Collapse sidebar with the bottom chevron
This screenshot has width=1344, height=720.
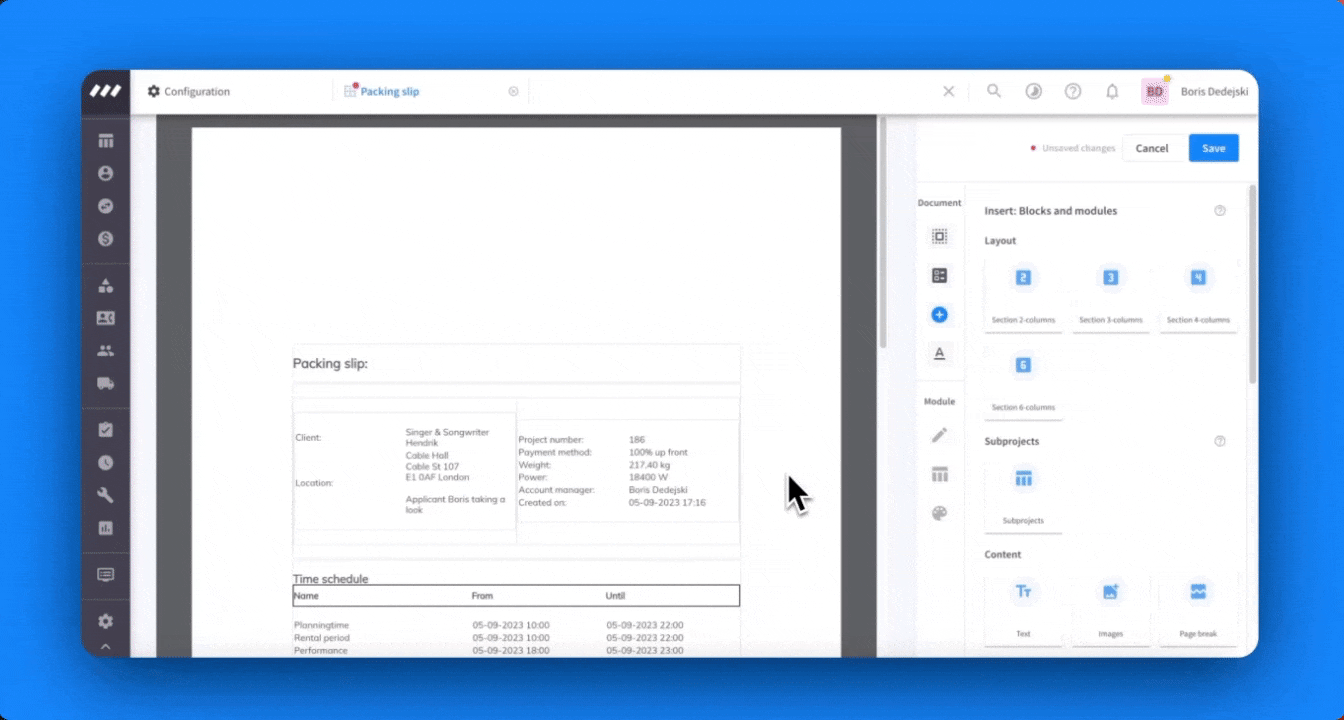tap(105, 647)
